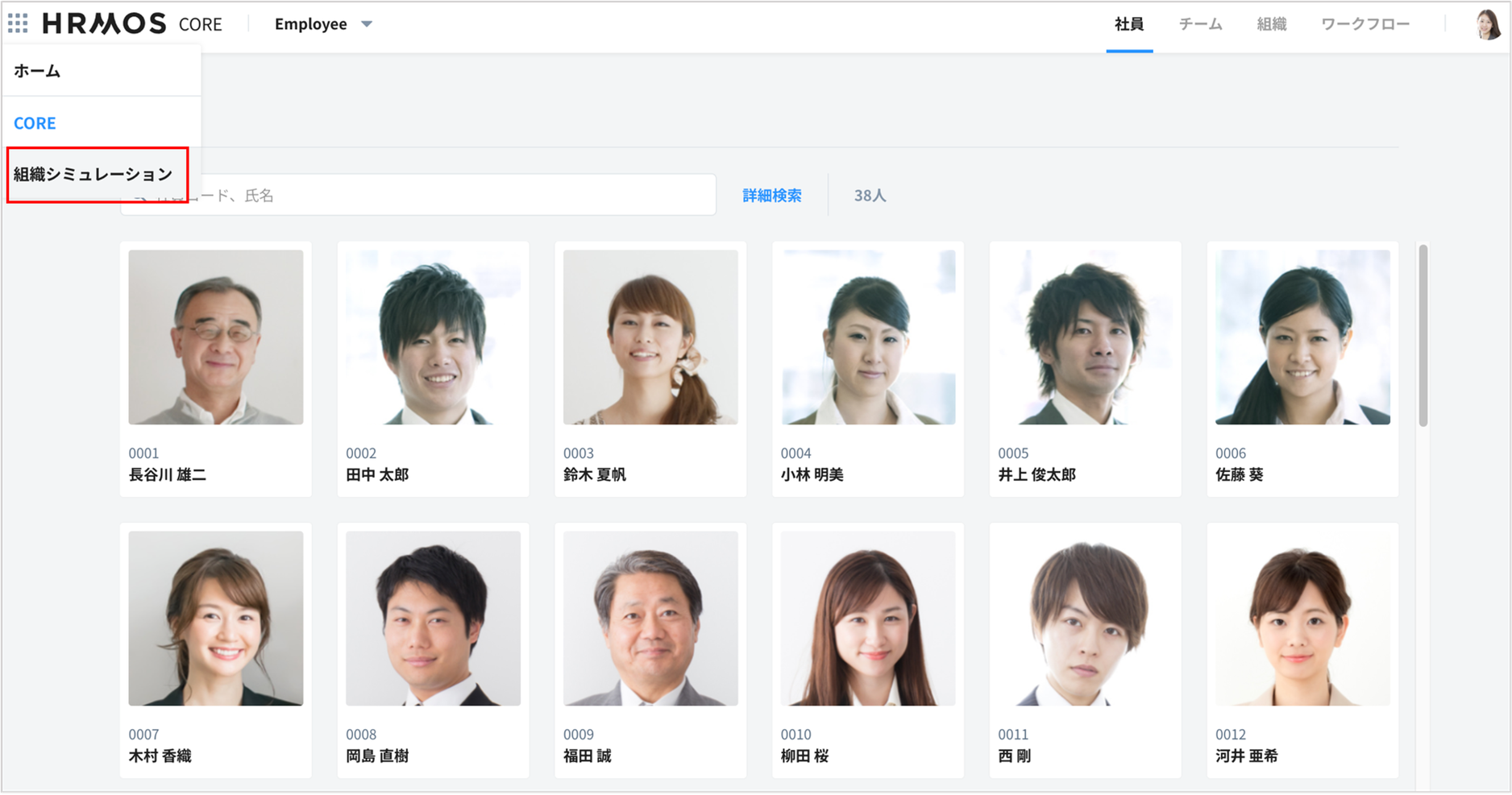Open the ワークフロー tab
1512x795 pixels.
click(1365, 24)
